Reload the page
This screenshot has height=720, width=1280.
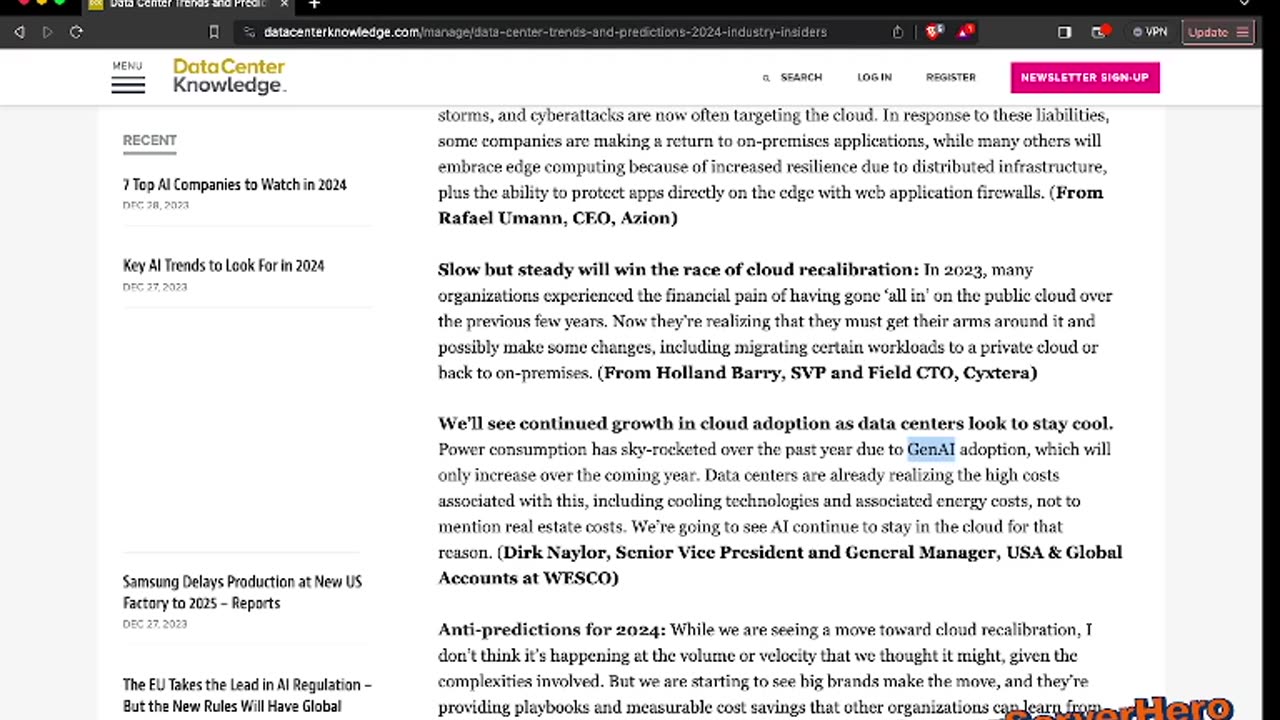coord(76,32)
